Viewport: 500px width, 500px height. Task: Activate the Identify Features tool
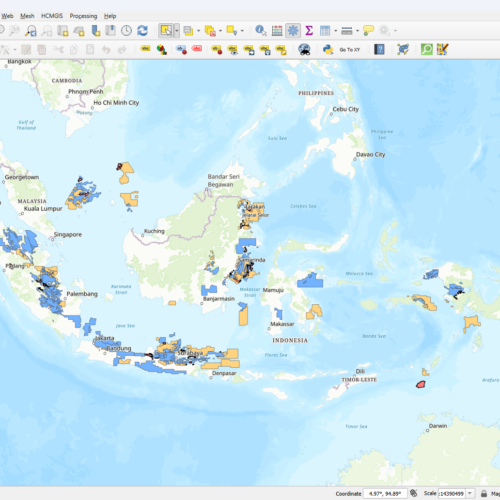pos(261,31)
